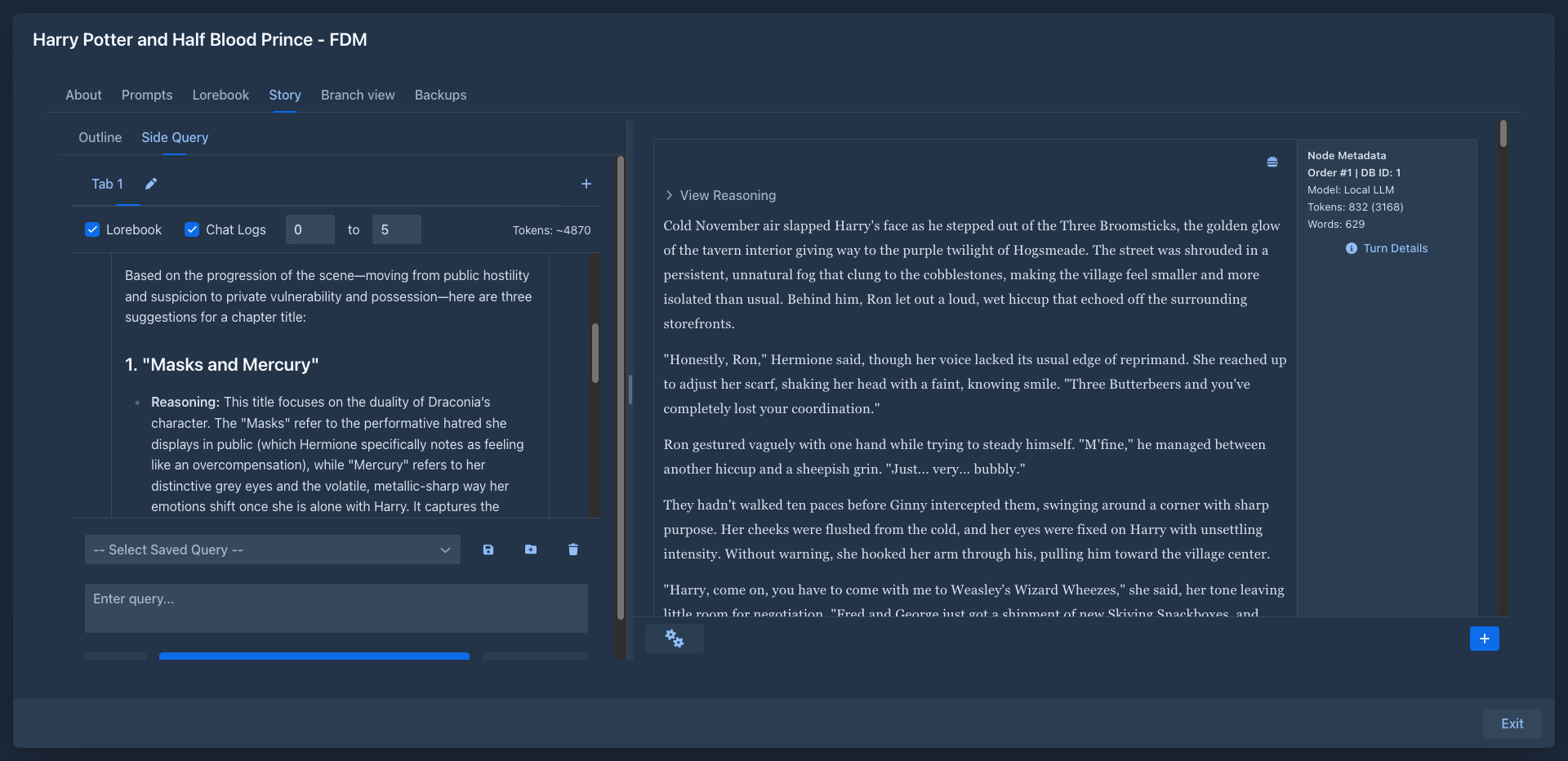Open the Prompts tab
This screenshot has height=761, width=1568.
147,95
